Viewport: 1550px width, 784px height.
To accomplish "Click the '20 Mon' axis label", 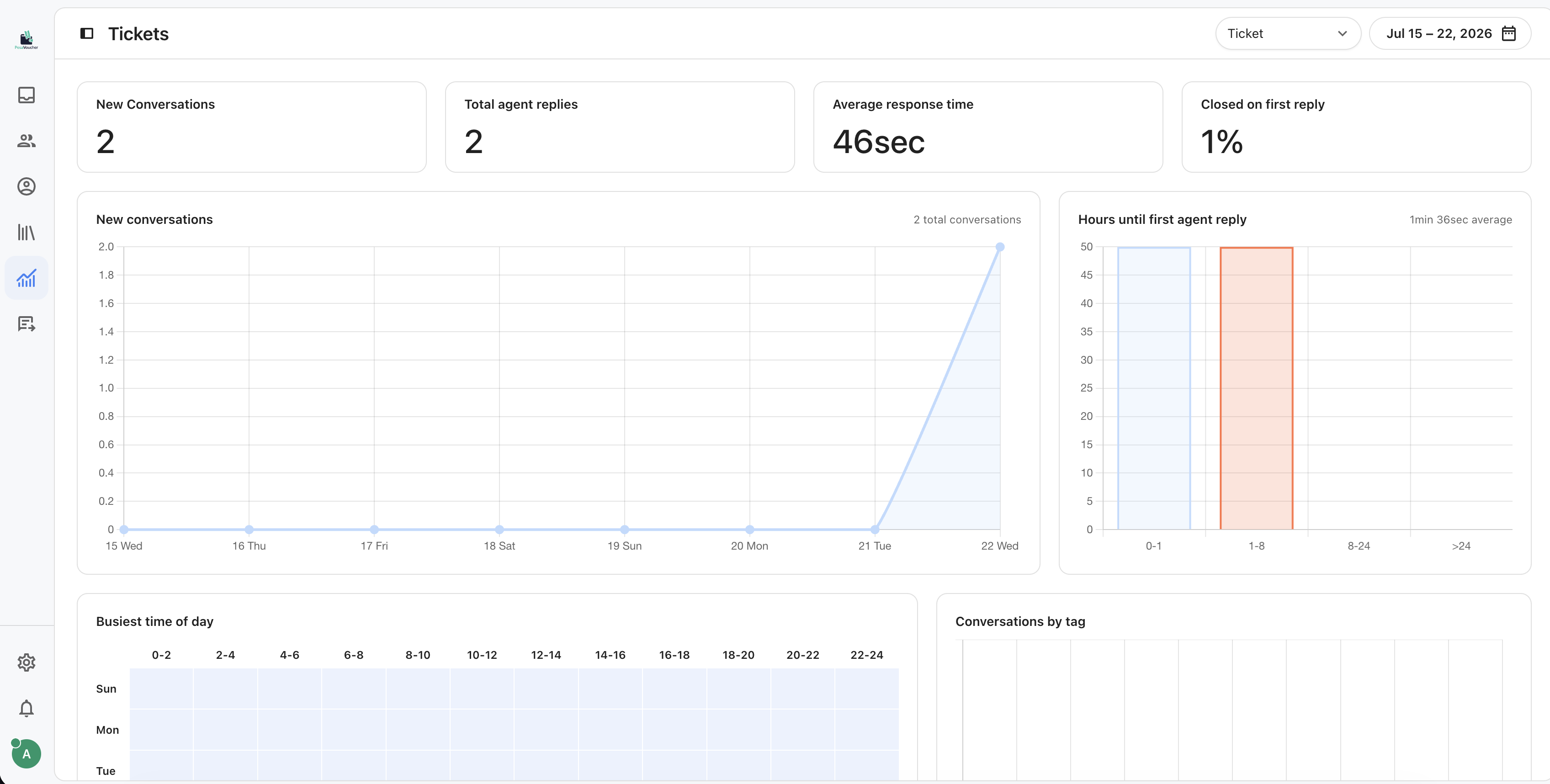I will [749, 546].
